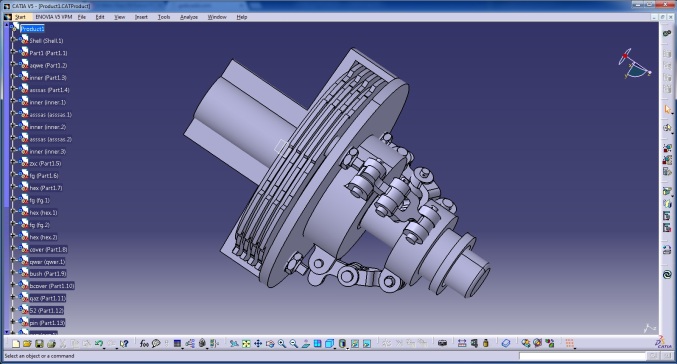The height and width of the screenshot is (364, 677).
Task: Click the What's This help icon
Action: (124, 344)
